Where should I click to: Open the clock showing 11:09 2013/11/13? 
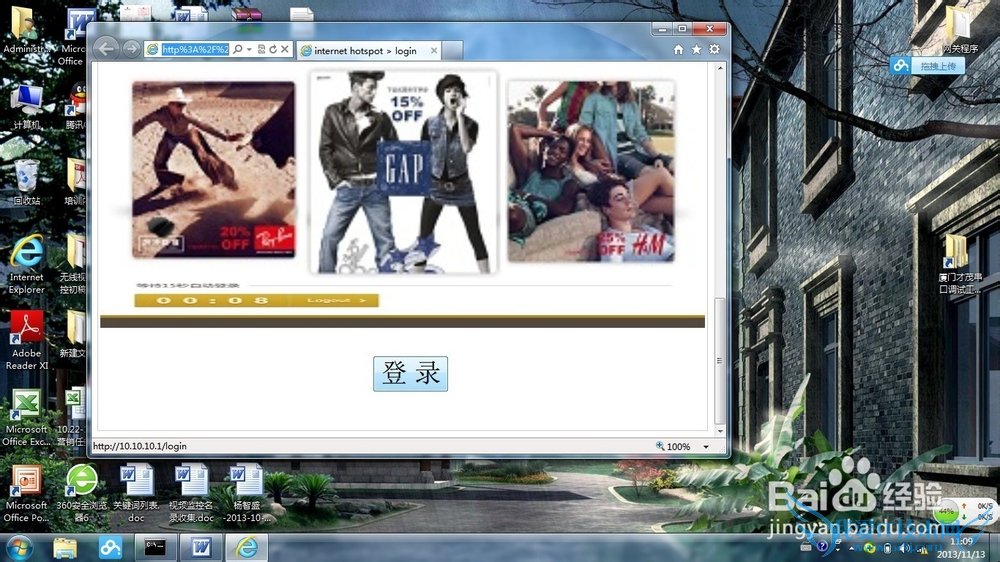961,548
